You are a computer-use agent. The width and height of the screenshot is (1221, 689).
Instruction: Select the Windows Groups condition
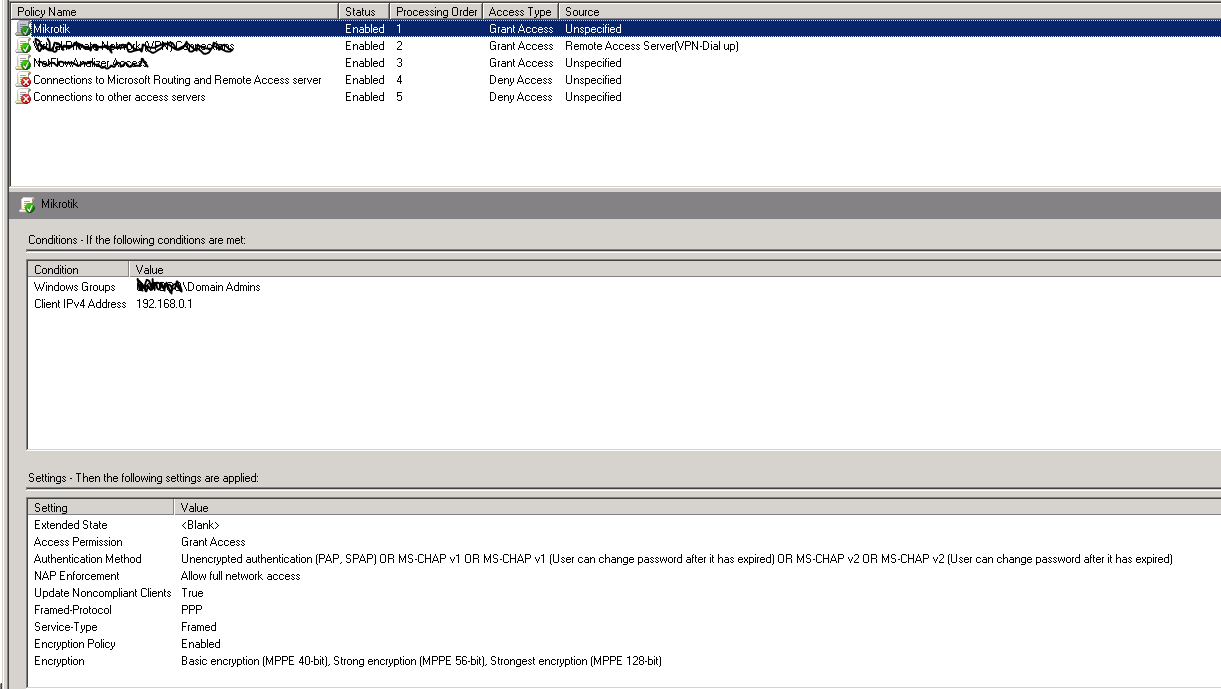(75, 287)
